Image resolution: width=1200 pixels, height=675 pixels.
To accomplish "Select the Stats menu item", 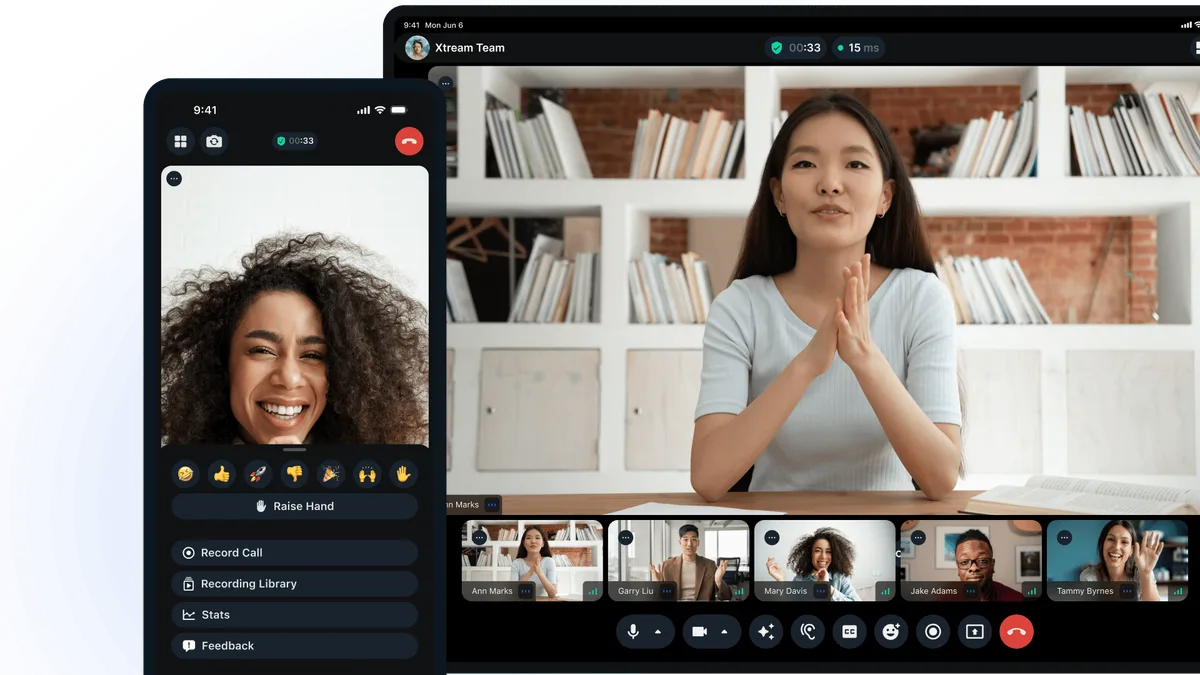I will point(295,615).
